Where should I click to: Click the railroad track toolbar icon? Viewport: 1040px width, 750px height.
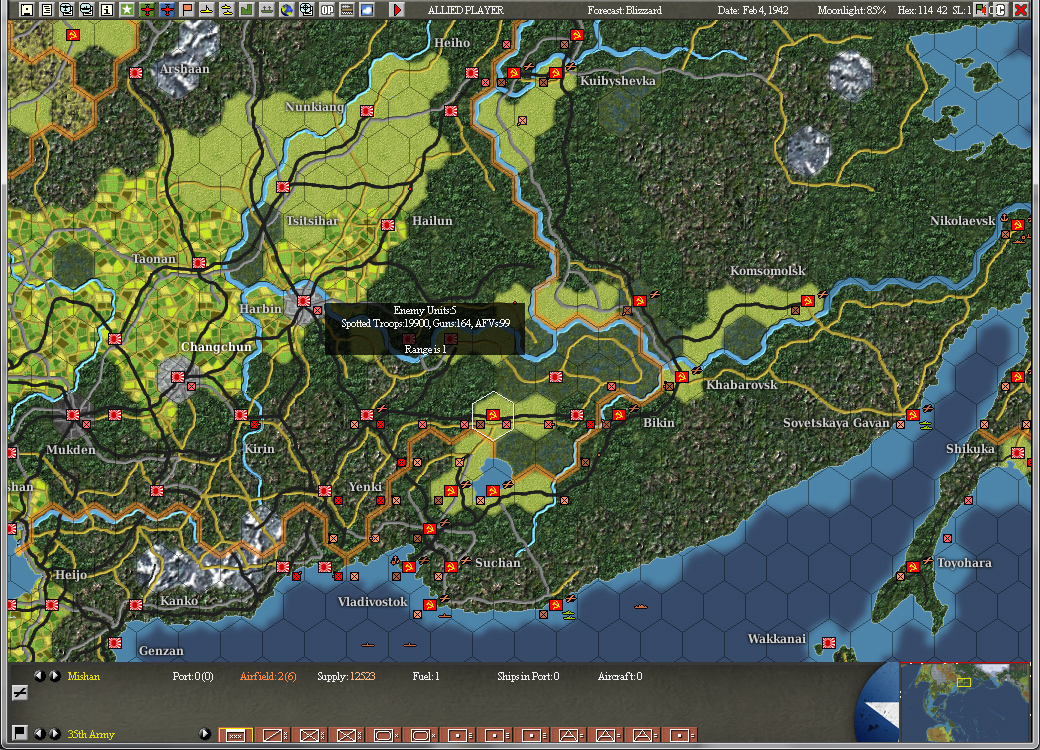pyautogui.click(x=346, y=10)
